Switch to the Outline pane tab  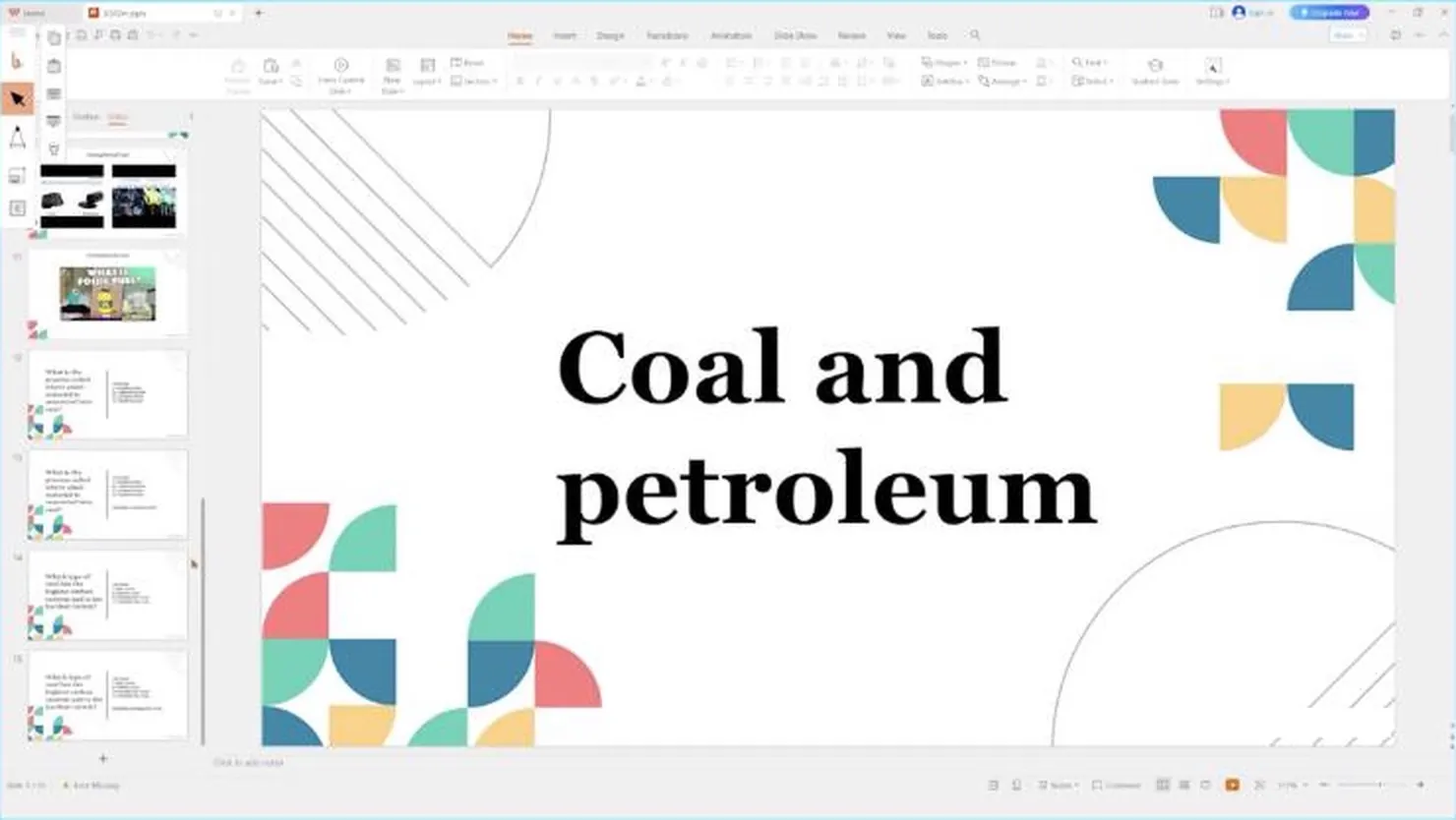(x=86, y=117)
